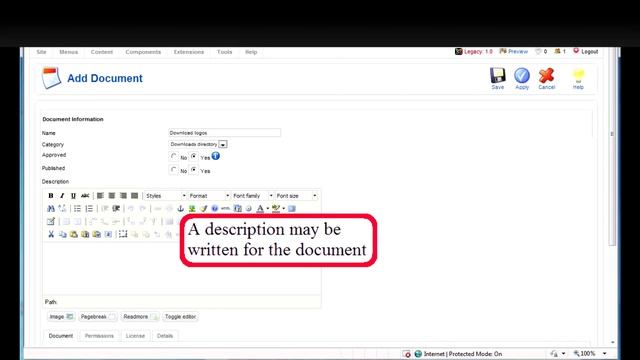Apply changes to the document
Viewport: 640px width, 360px height.
click(x=522, y=78)
